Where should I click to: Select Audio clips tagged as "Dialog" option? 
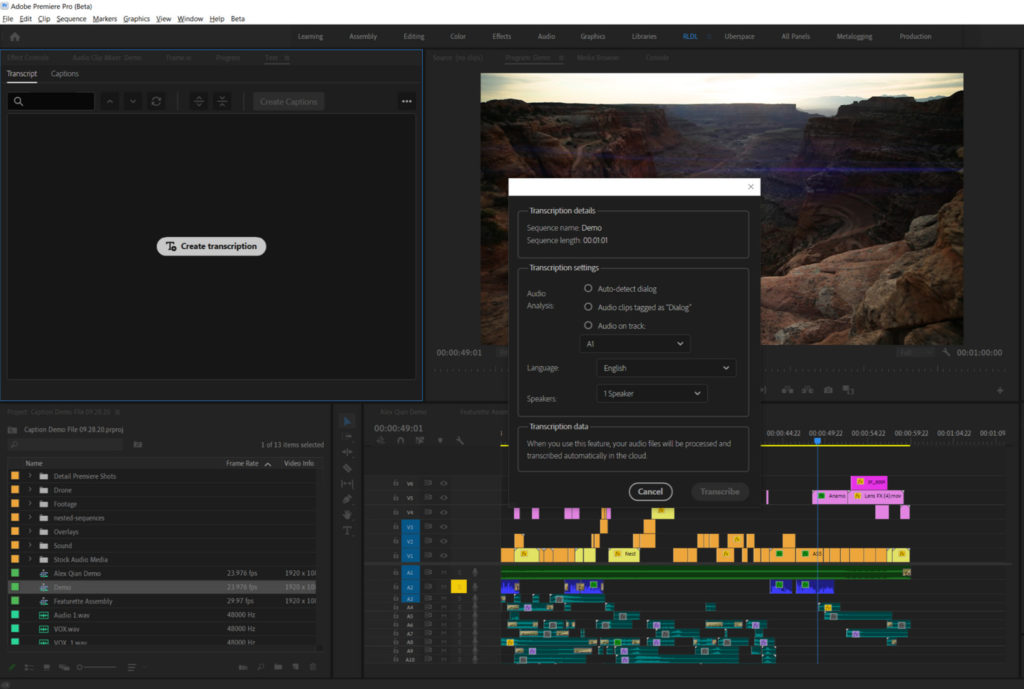click(x=588, y=307)
